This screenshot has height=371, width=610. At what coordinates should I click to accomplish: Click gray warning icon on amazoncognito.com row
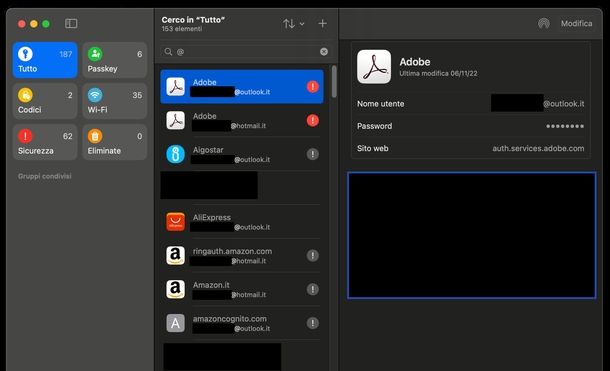tap(312, 323)
